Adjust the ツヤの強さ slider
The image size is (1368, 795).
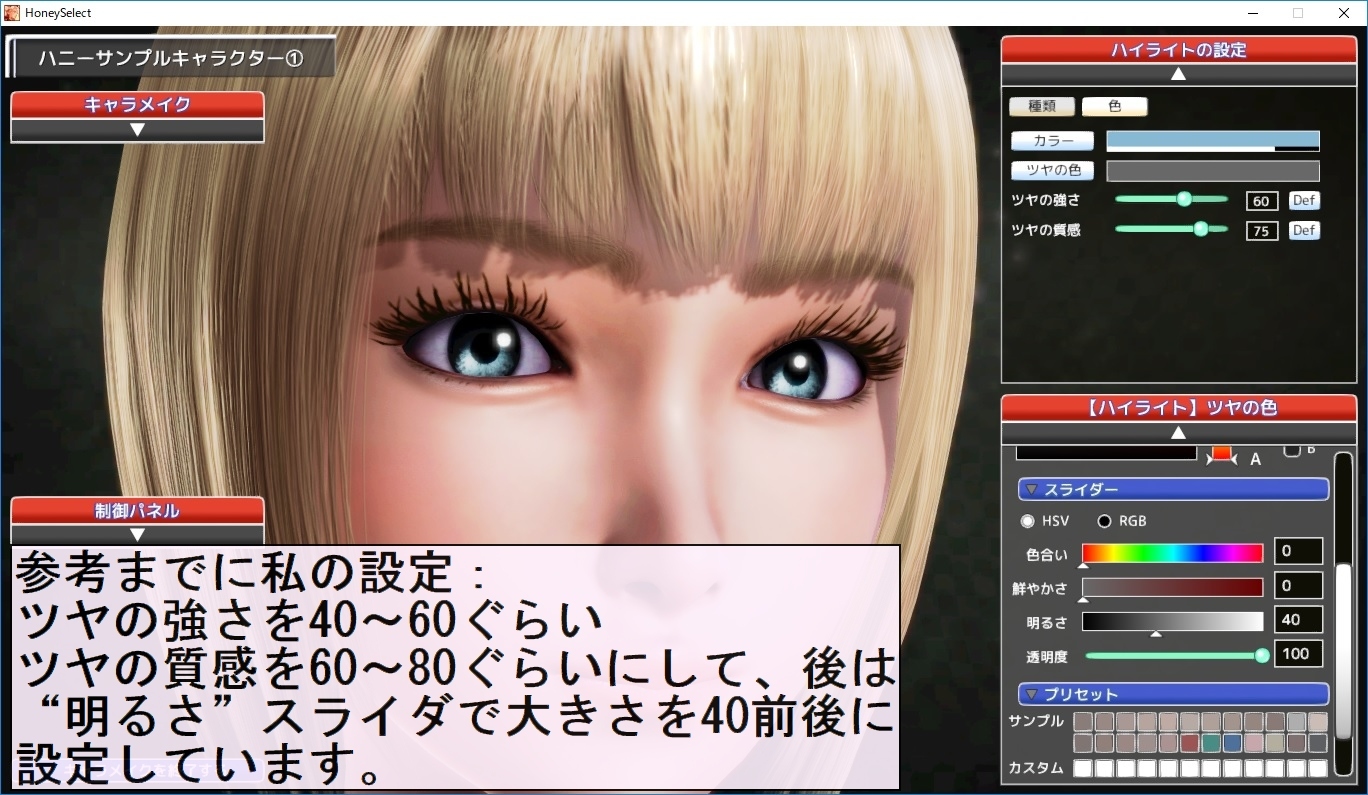(1172, 199)
